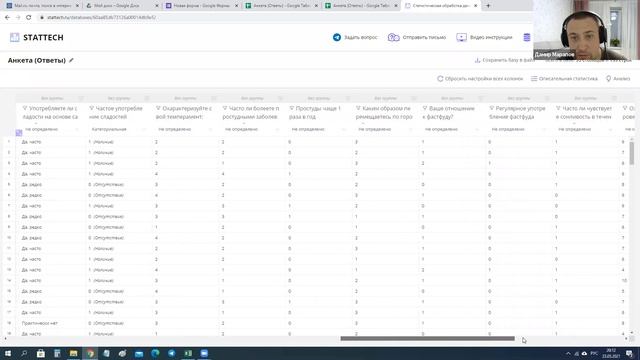
Task: Open variable type dropdown for сонливость column
Action: pyautogui.click(x=584, y=129)
